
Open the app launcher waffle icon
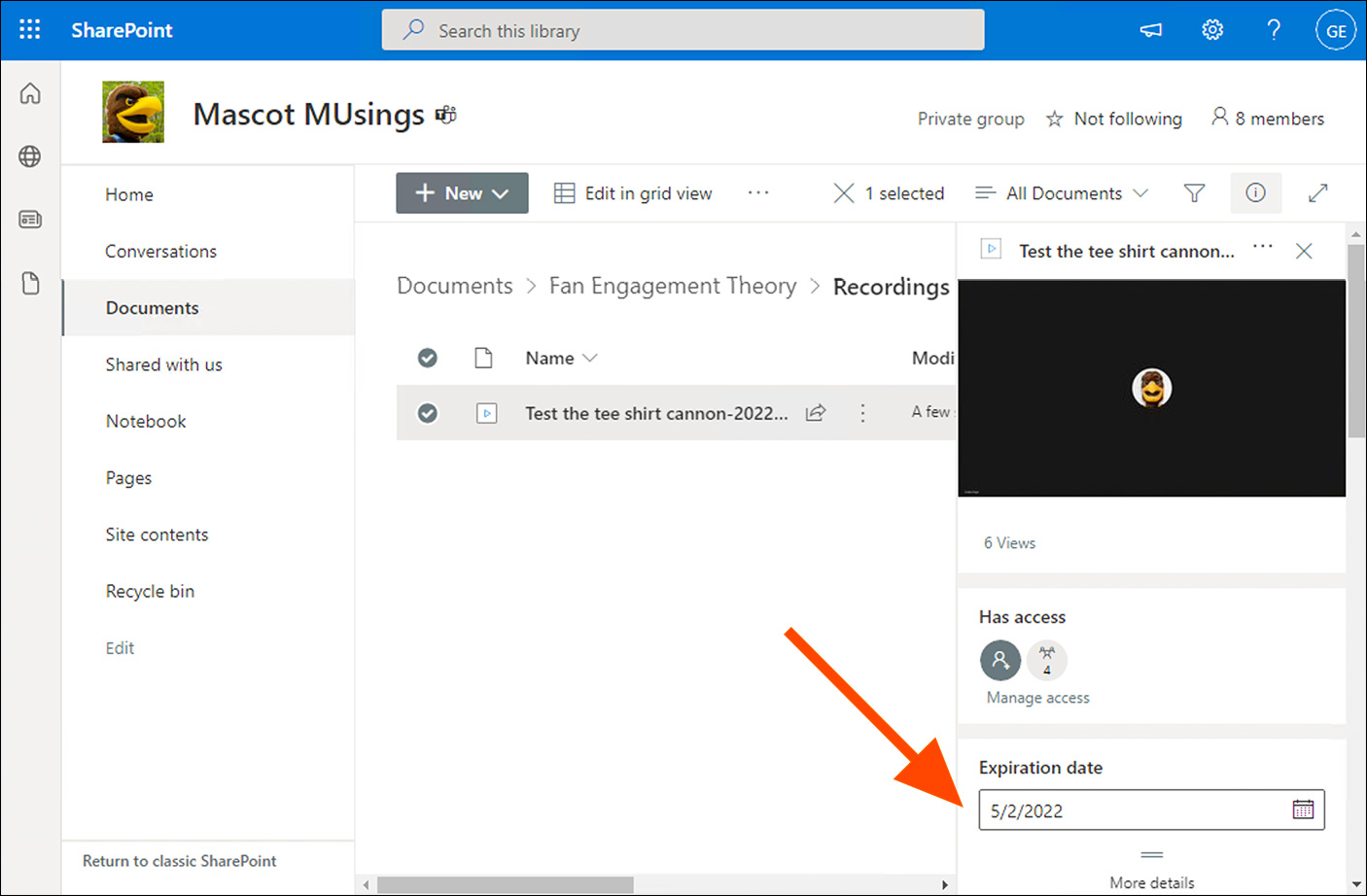point(30,30)
